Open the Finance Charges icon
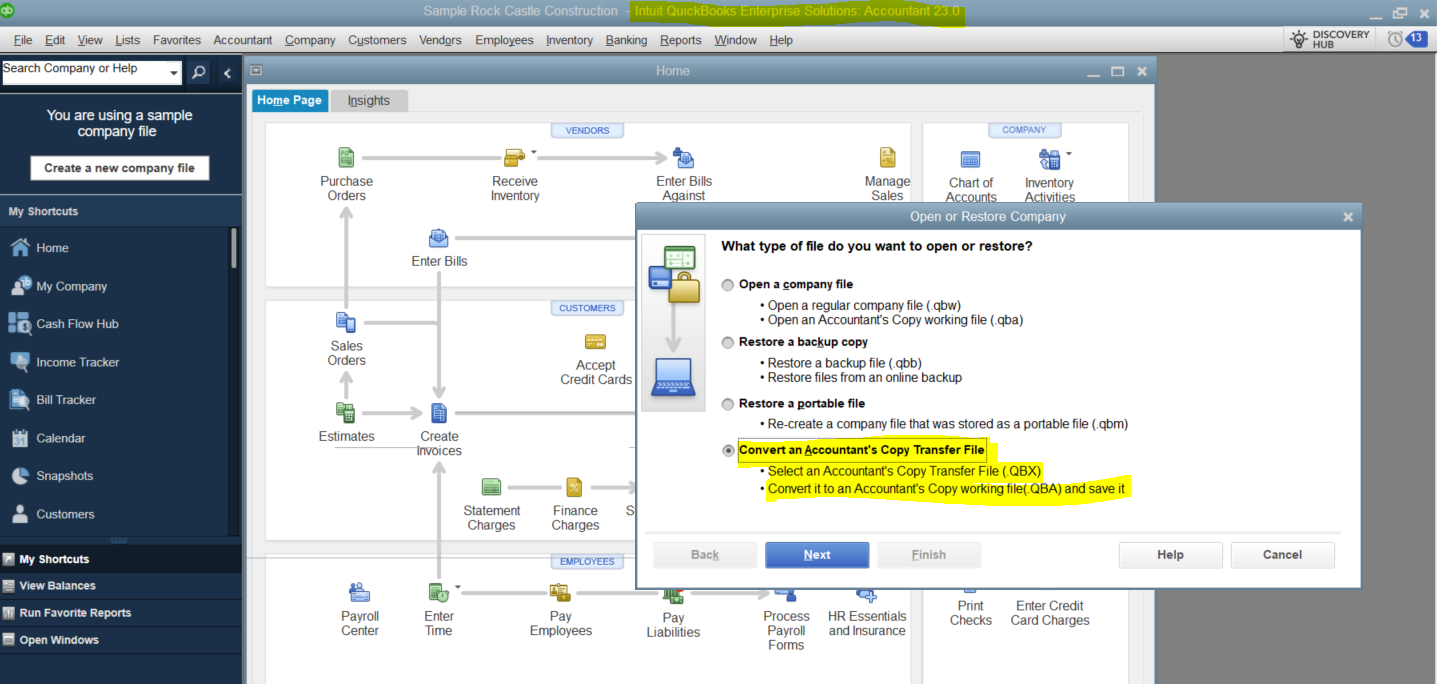The height and width of the screenshot is (684, 1437). pos(575,487)
